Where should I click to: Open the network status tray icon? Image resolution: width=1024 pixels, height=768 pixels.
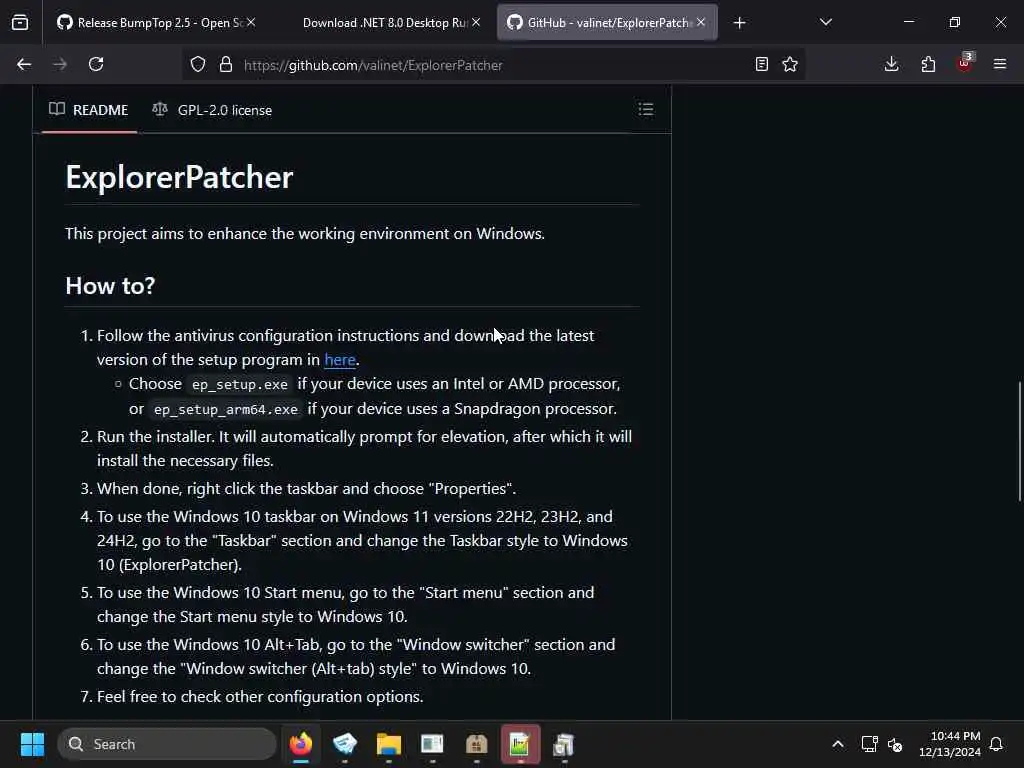869,744
